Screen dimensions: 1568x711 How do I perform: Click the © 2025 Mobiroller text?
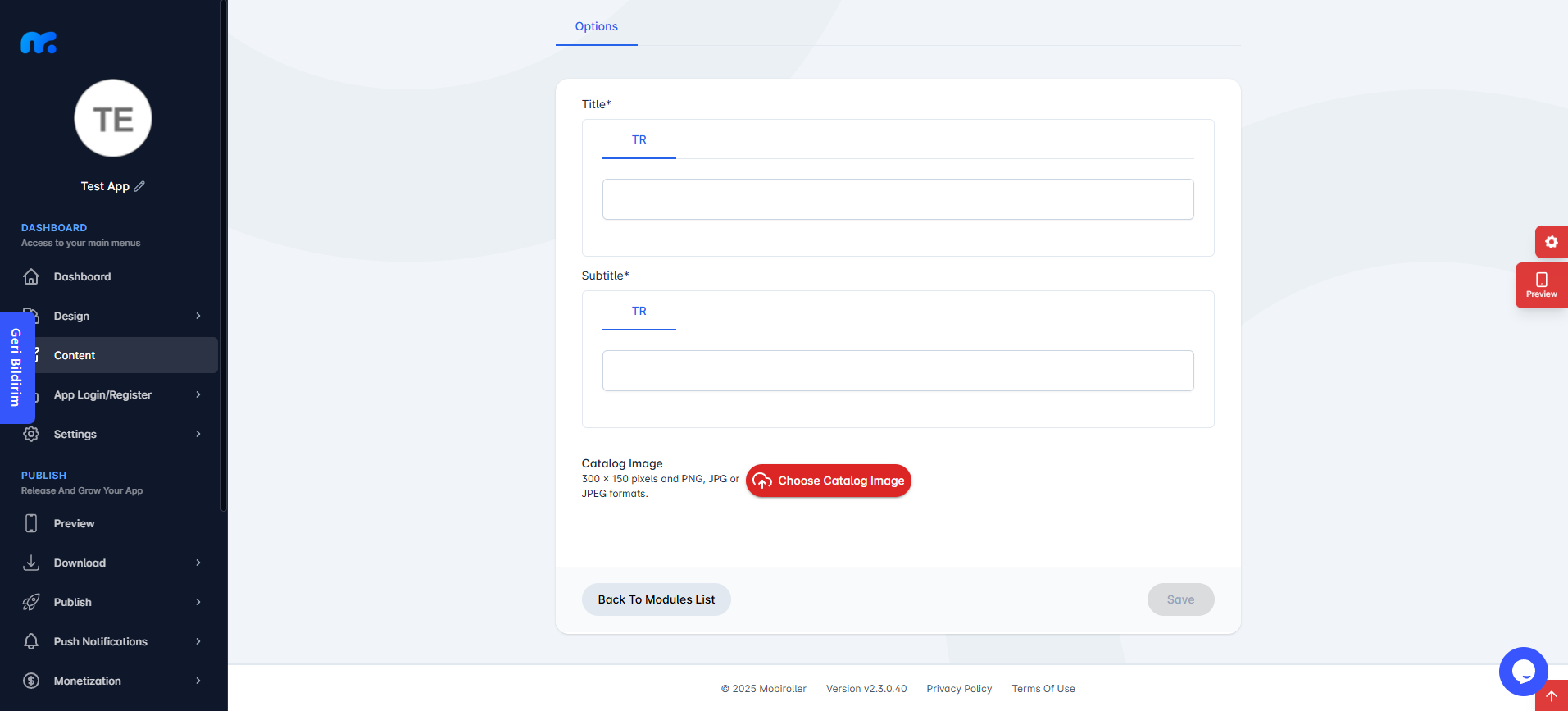click(764, 689)
